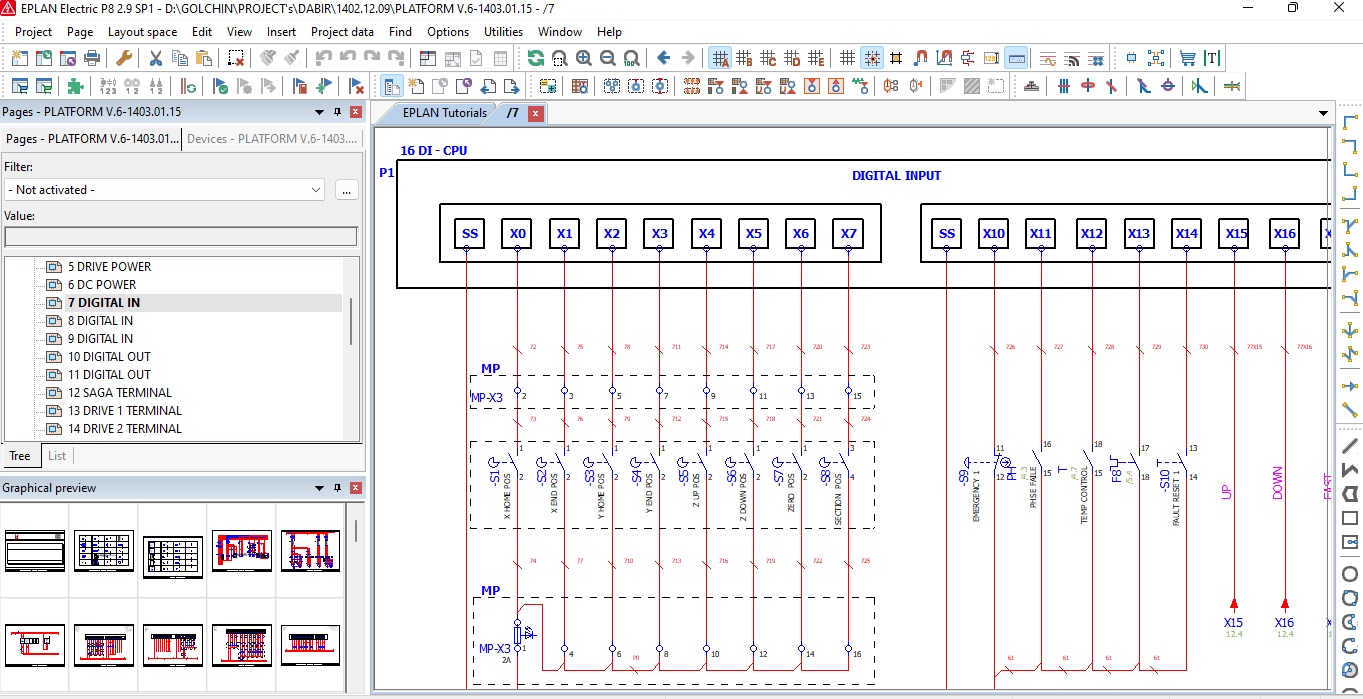Click the page tree vertical scrollbar
This screenshot has width=1363, height=699.
point(351,320)
